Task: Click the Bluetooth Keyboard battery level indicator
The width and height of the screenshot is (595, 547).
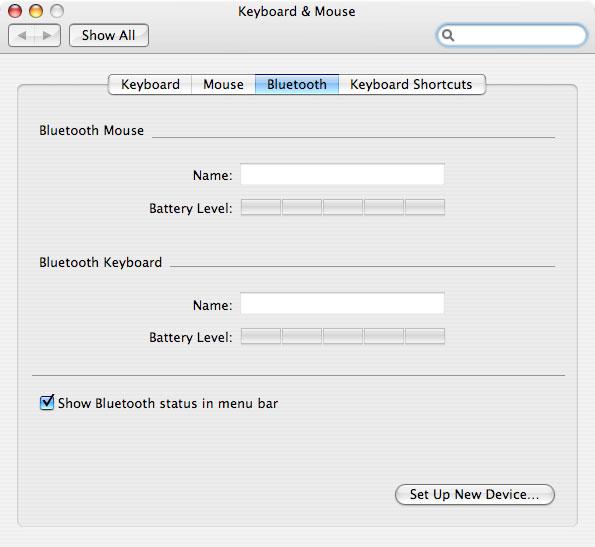Action: click(x=343, y=336)
